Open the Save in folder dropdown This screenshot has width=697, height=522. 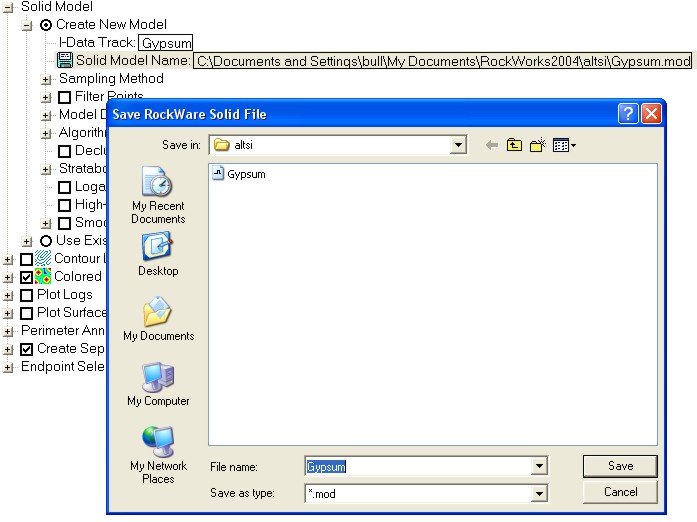pos(458,145)
